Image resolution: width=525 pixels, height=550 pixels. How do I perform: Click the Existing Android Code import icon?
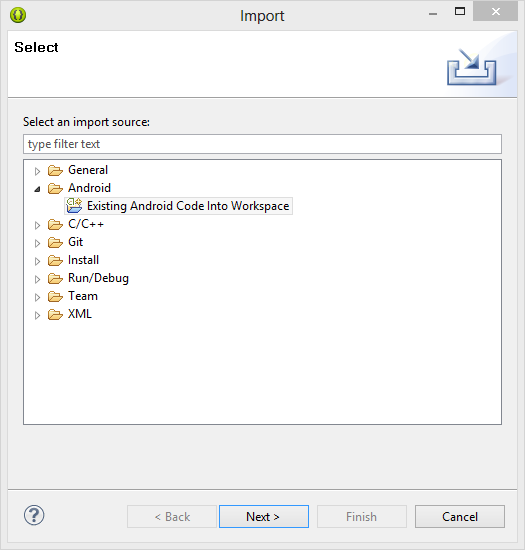click(74, 206)
